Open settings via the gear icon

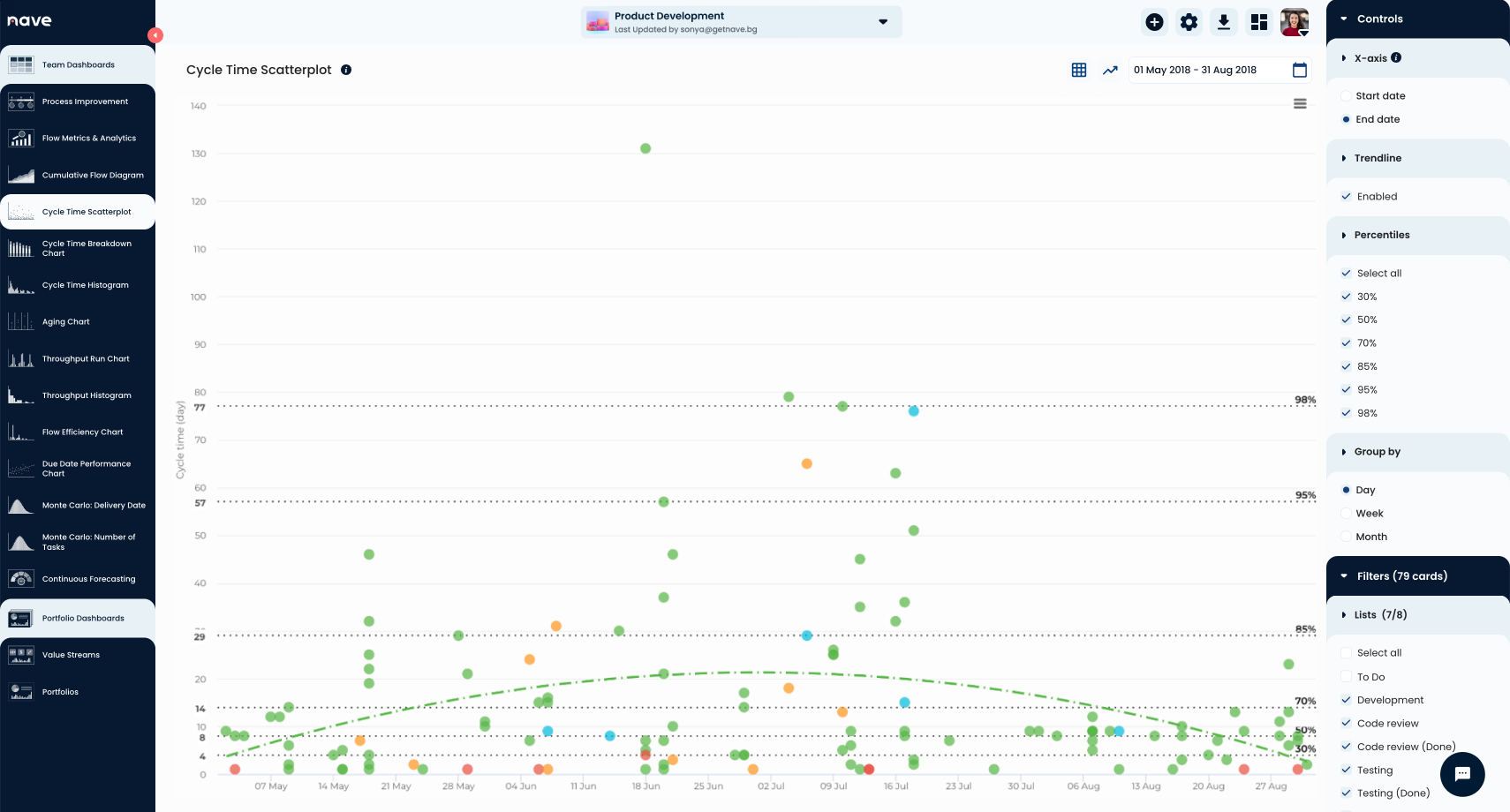pos(1189,22)
